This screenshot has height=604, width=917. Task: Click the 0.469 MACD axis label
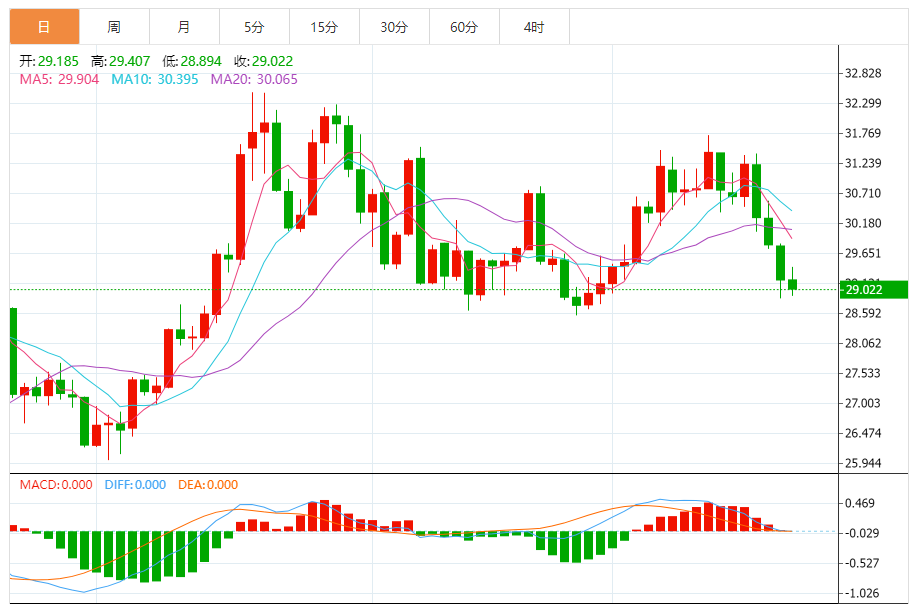860,503
